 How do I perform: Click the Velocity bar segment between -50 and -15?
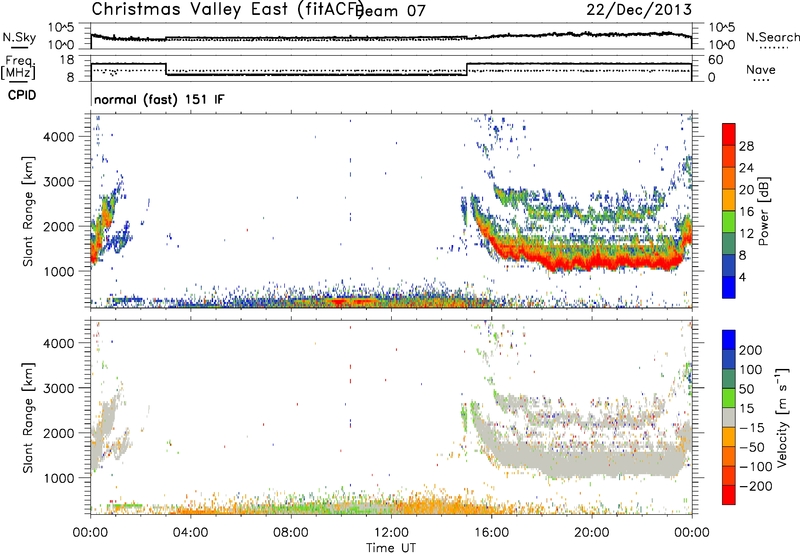click(x=729, y=437)
